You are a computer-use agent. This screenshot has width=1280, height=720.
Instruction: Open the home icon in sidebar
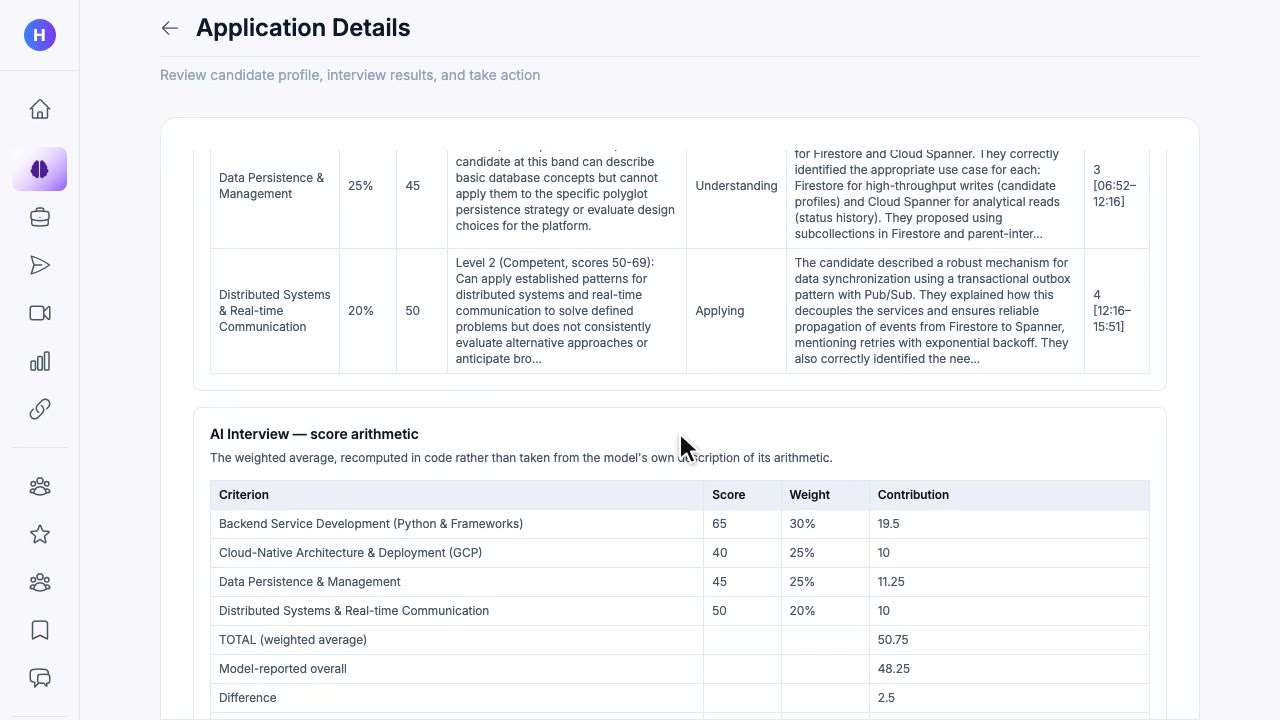40,109
